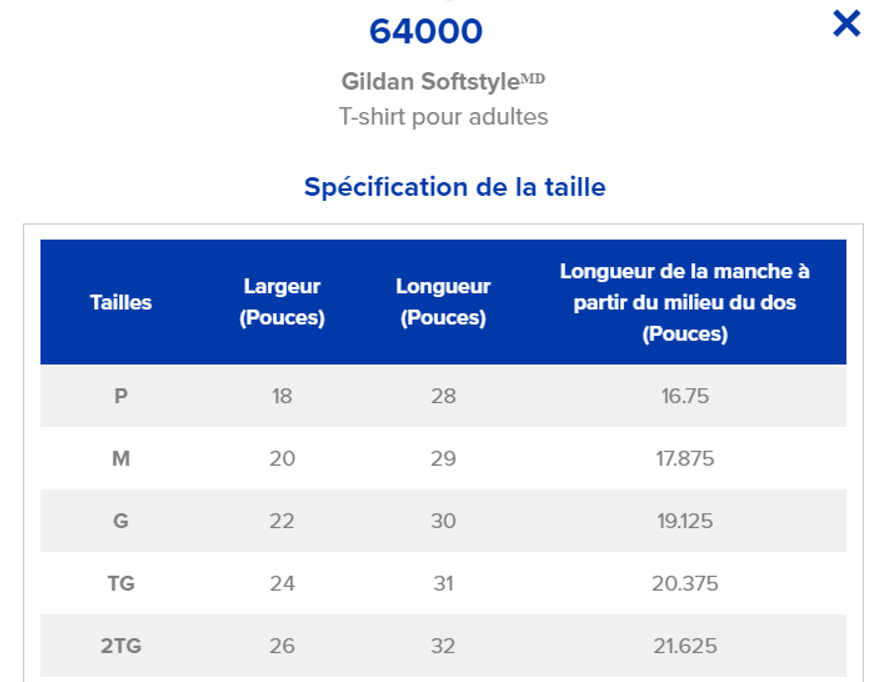Click the 2TG size row label
The width and height of the screenshot is (895, 682).
click(121, 646)
